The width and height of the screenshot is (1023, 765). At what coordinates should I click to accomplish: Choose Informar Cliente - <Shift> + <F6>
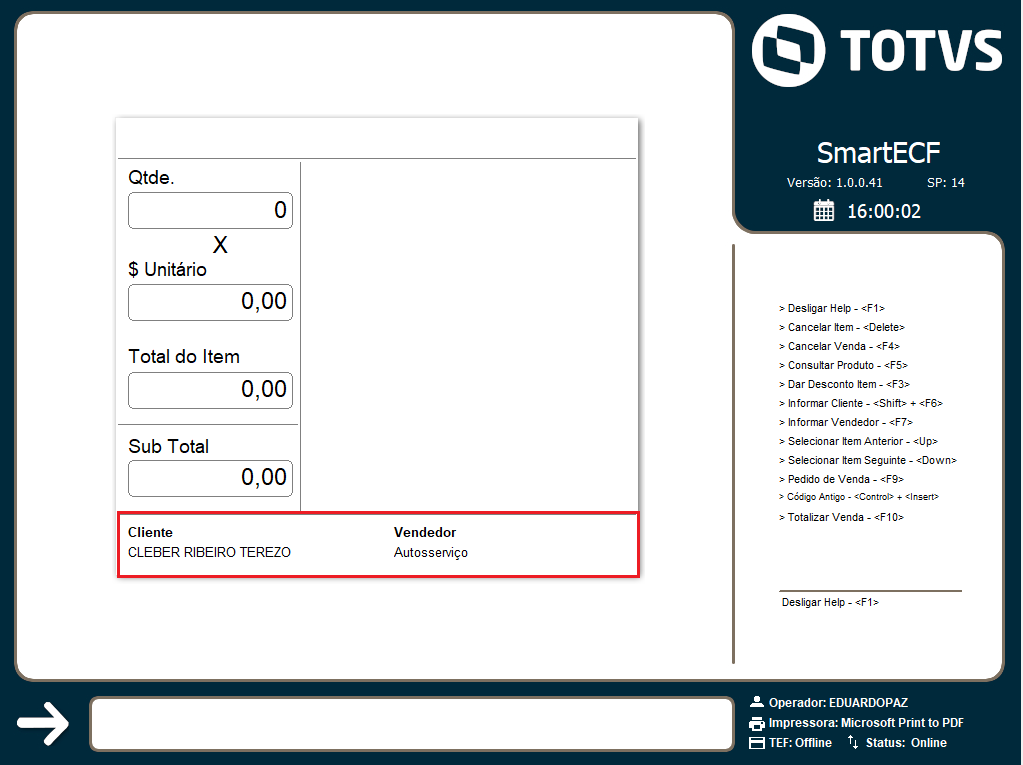pos(861,402)
